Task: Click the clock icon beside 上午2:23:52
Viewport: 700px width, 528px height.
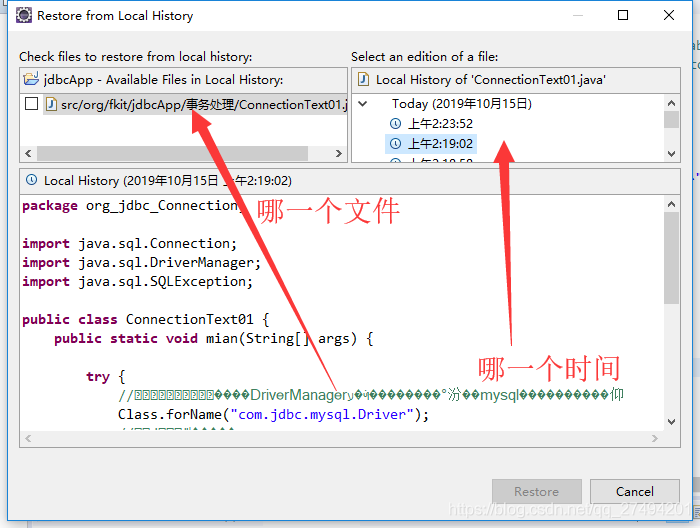Action: [x=396, y=124]
